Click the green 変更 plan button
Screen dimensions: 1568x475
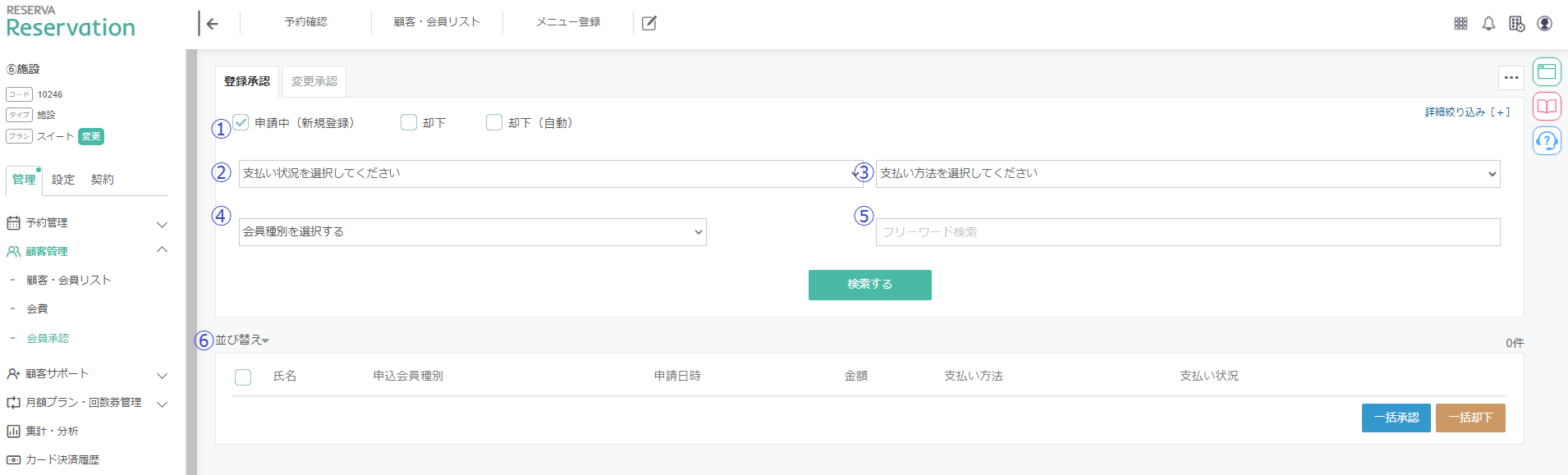coord(91,137)
